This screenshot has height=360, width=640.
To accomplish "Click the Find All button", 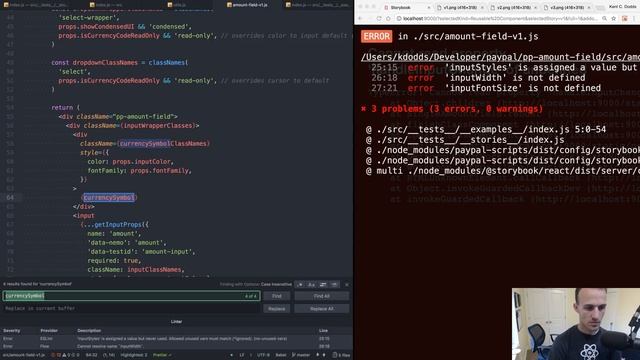I will [x=322, y=296].
